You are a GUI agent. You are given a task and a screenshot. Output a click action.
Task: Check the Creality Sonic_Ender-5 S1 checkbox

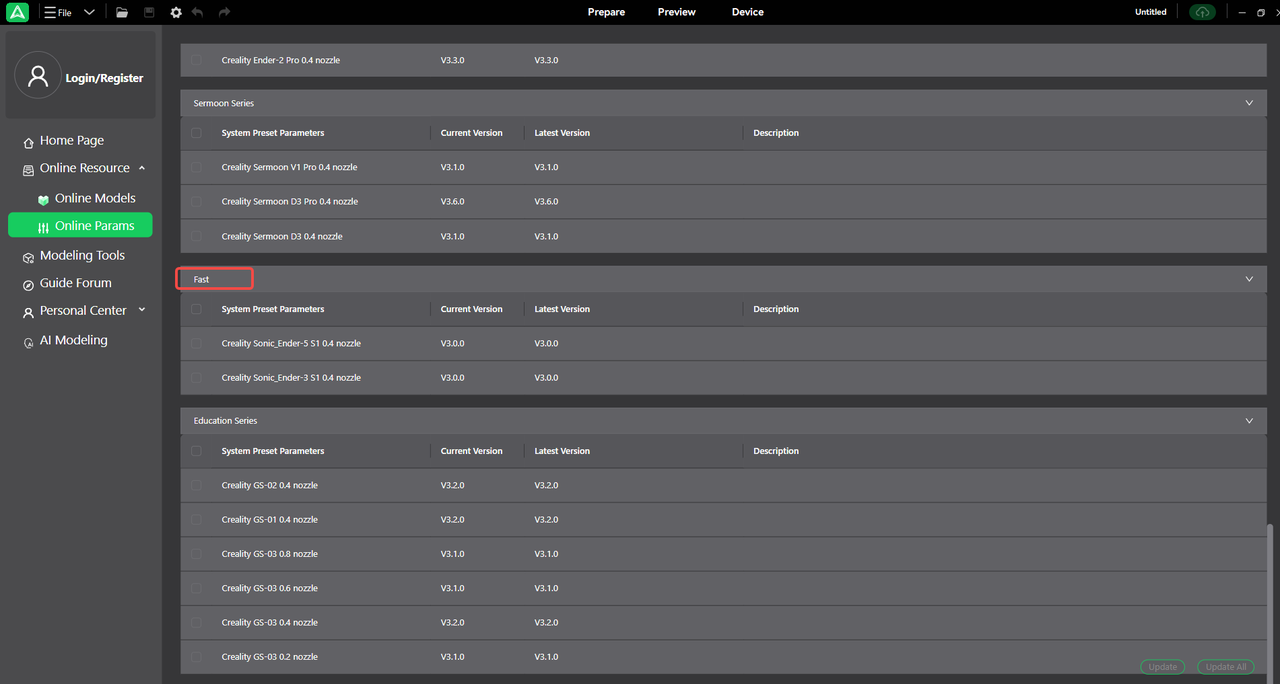click(x=196, y=343)
